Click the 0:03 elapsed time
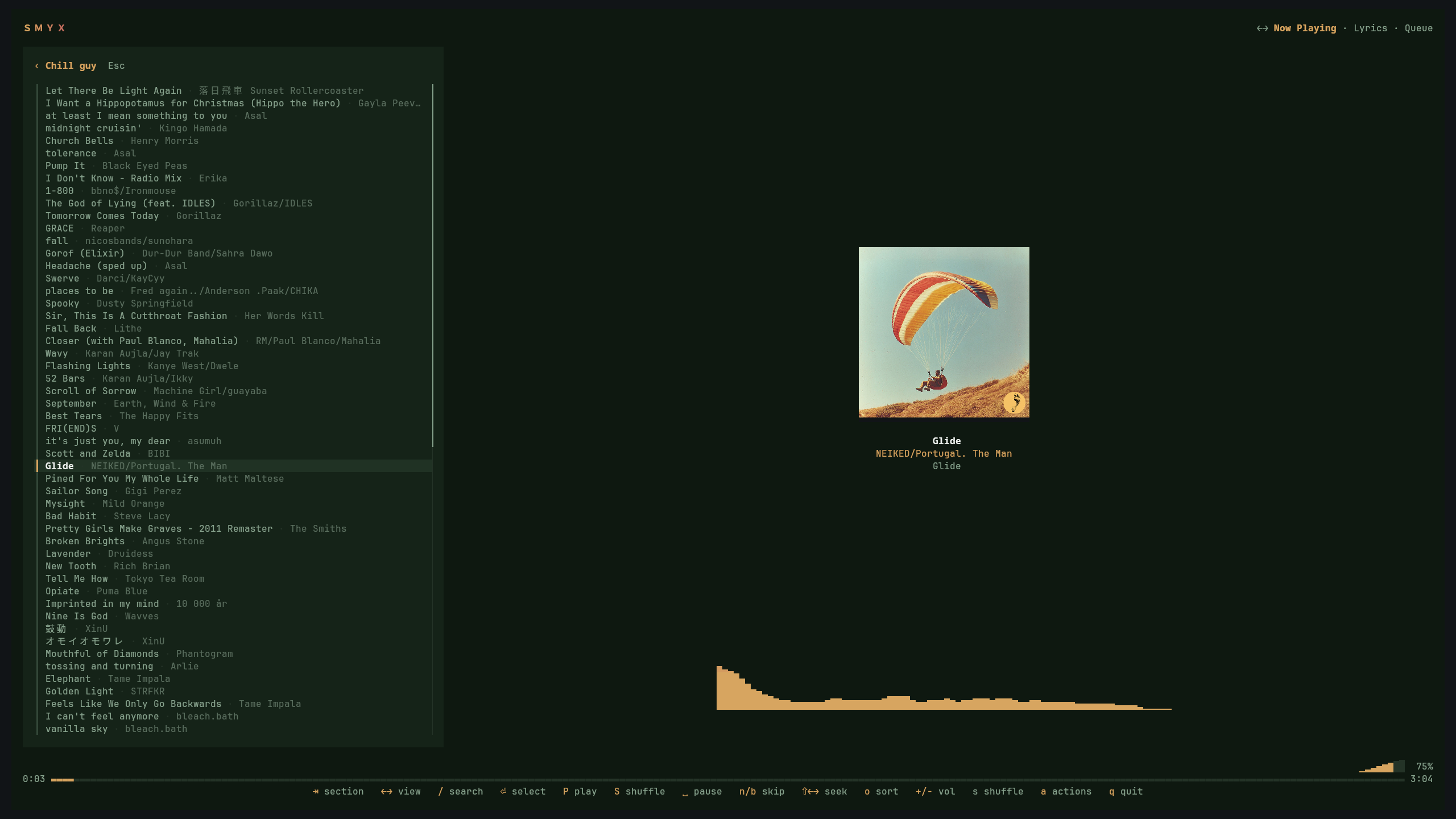The height and width of the screenshot is (819, 1456). (x=34, y=779)
